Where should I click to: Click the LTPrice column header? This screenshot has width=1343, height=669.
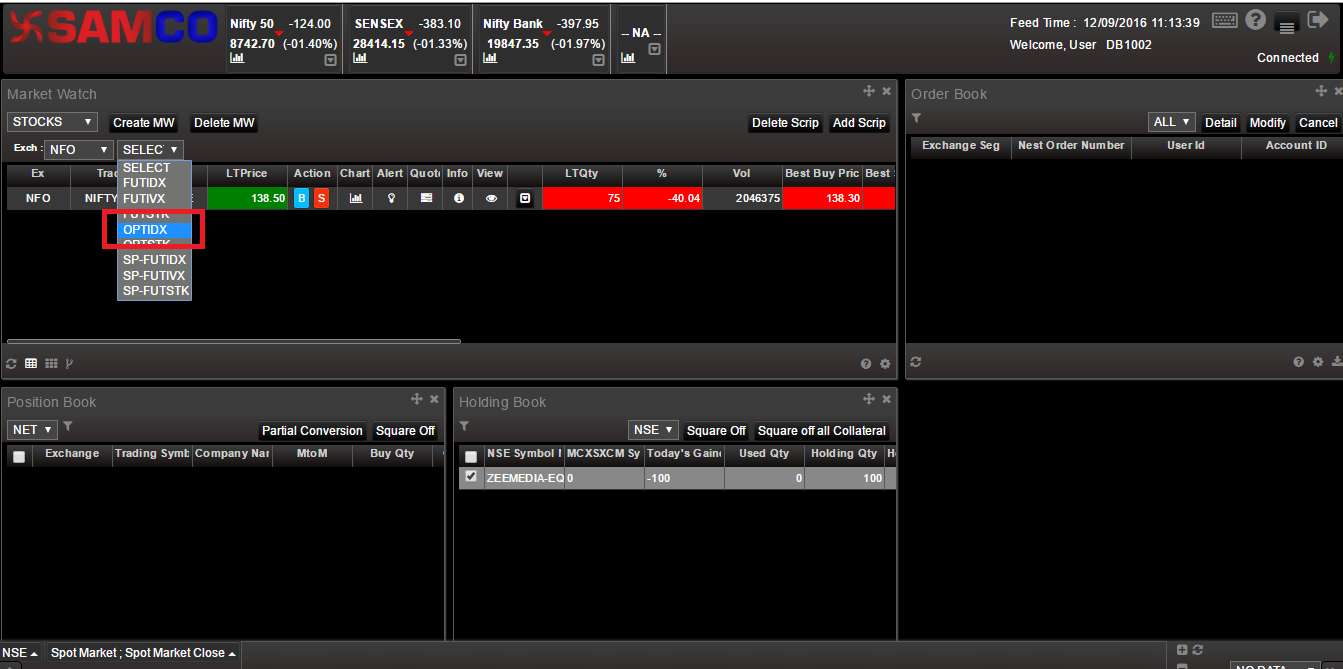coord(247,174)
